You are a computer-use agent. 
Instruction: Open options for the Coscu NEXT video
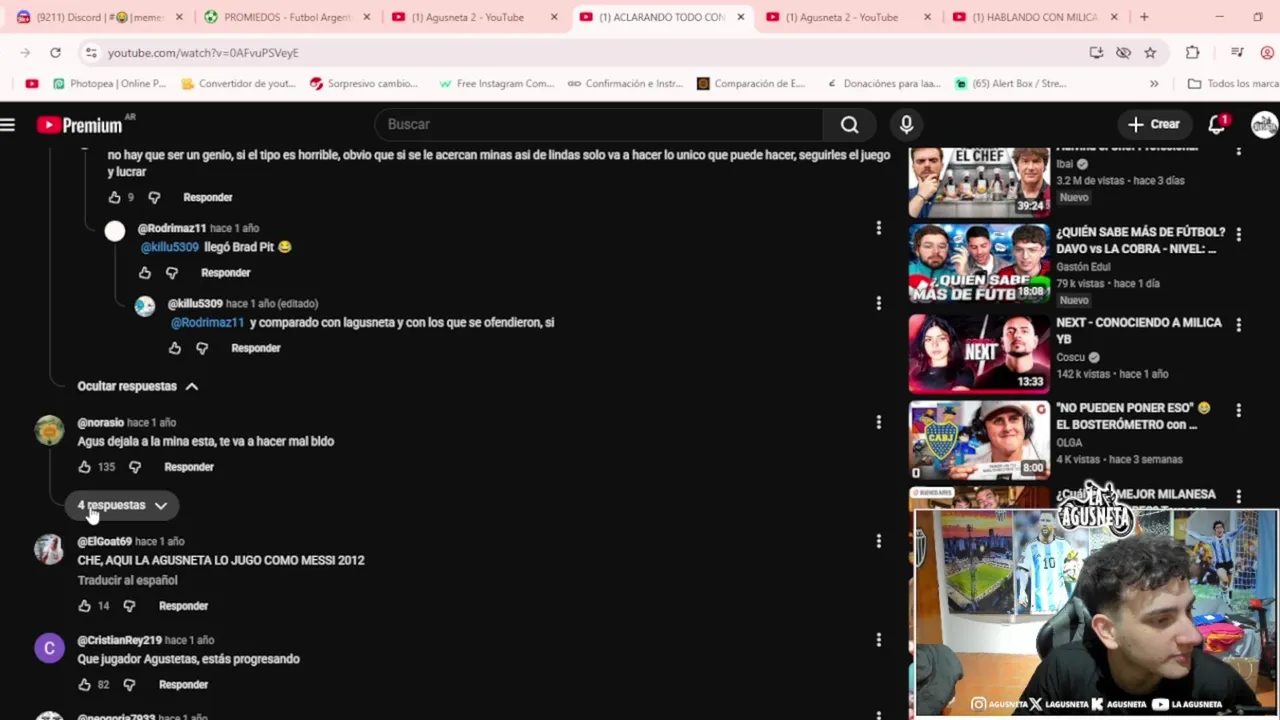click(x=1239, y=325)
